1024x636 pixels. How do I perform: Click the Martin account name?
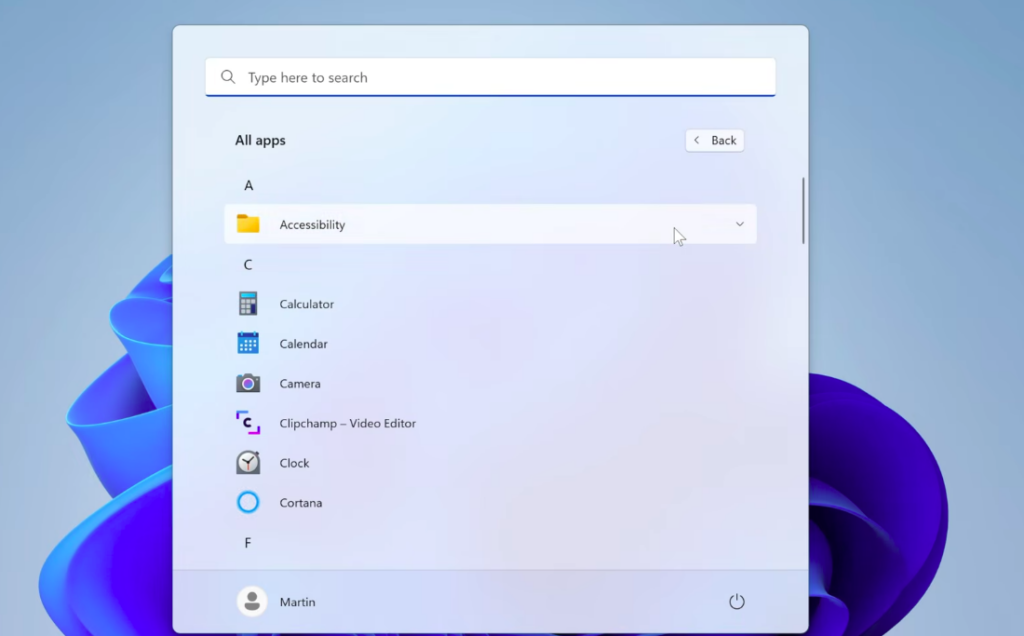[x=298, y=602]
